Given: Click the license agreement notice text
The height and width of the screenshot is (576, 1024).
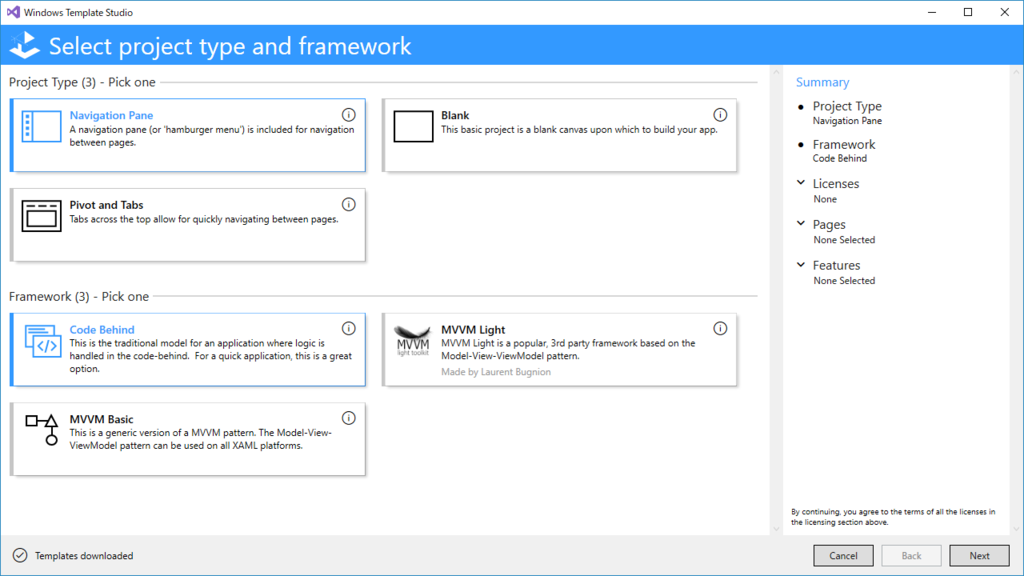Looking at the screenshot, I should [x=893, y=517].
